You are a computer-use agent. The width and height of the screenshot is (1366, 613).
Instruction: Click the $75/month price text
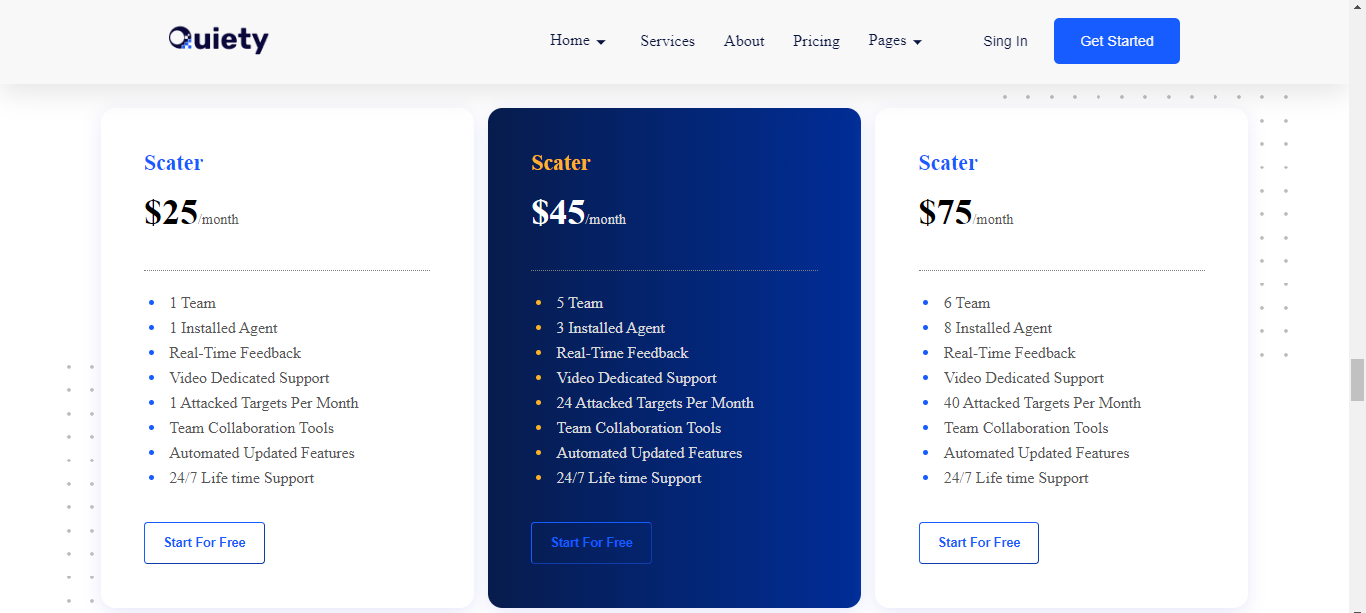965,213
